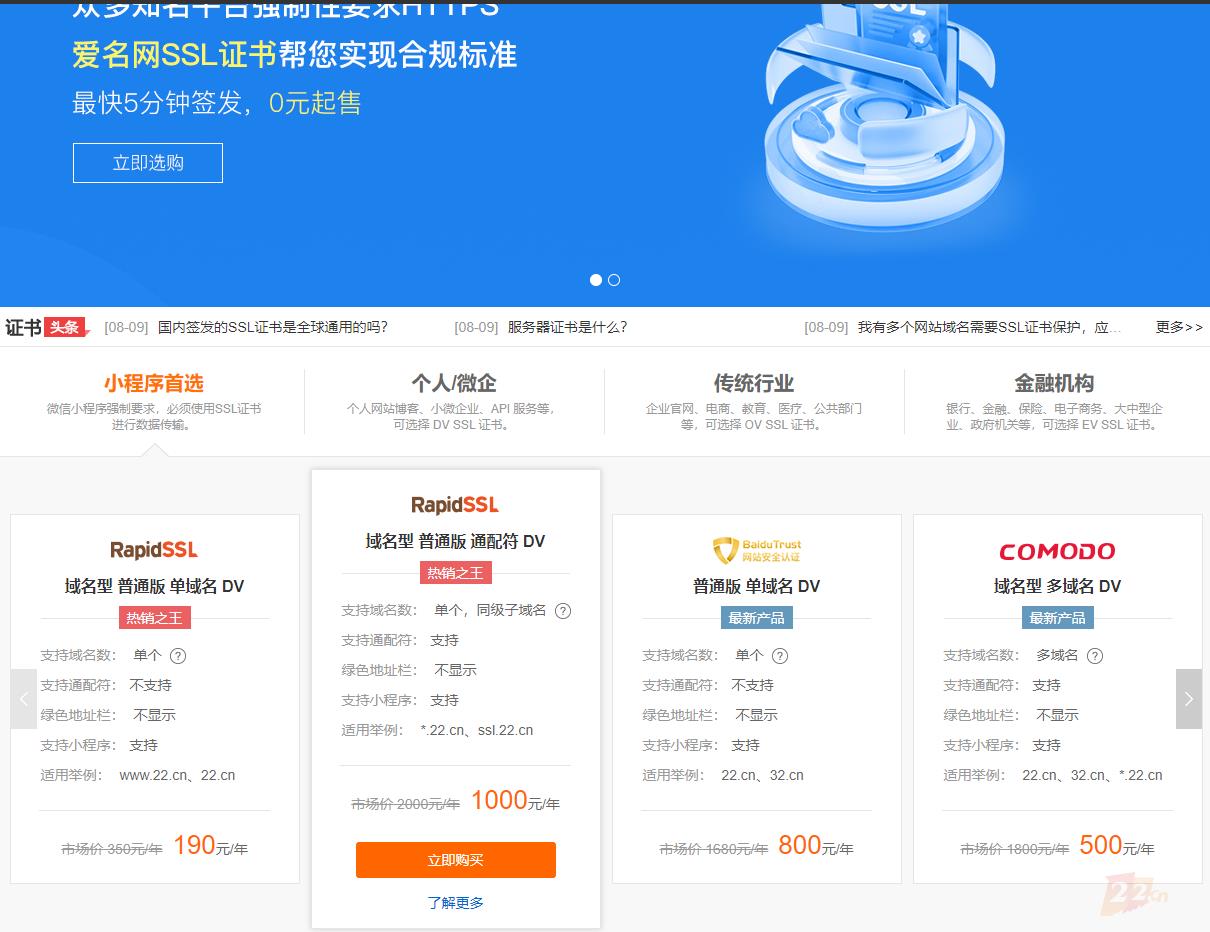Click the RapidSSL logo on the highlighted wildcard card
Viewport: 1210px width, 932px height.
tap(455, 505)
